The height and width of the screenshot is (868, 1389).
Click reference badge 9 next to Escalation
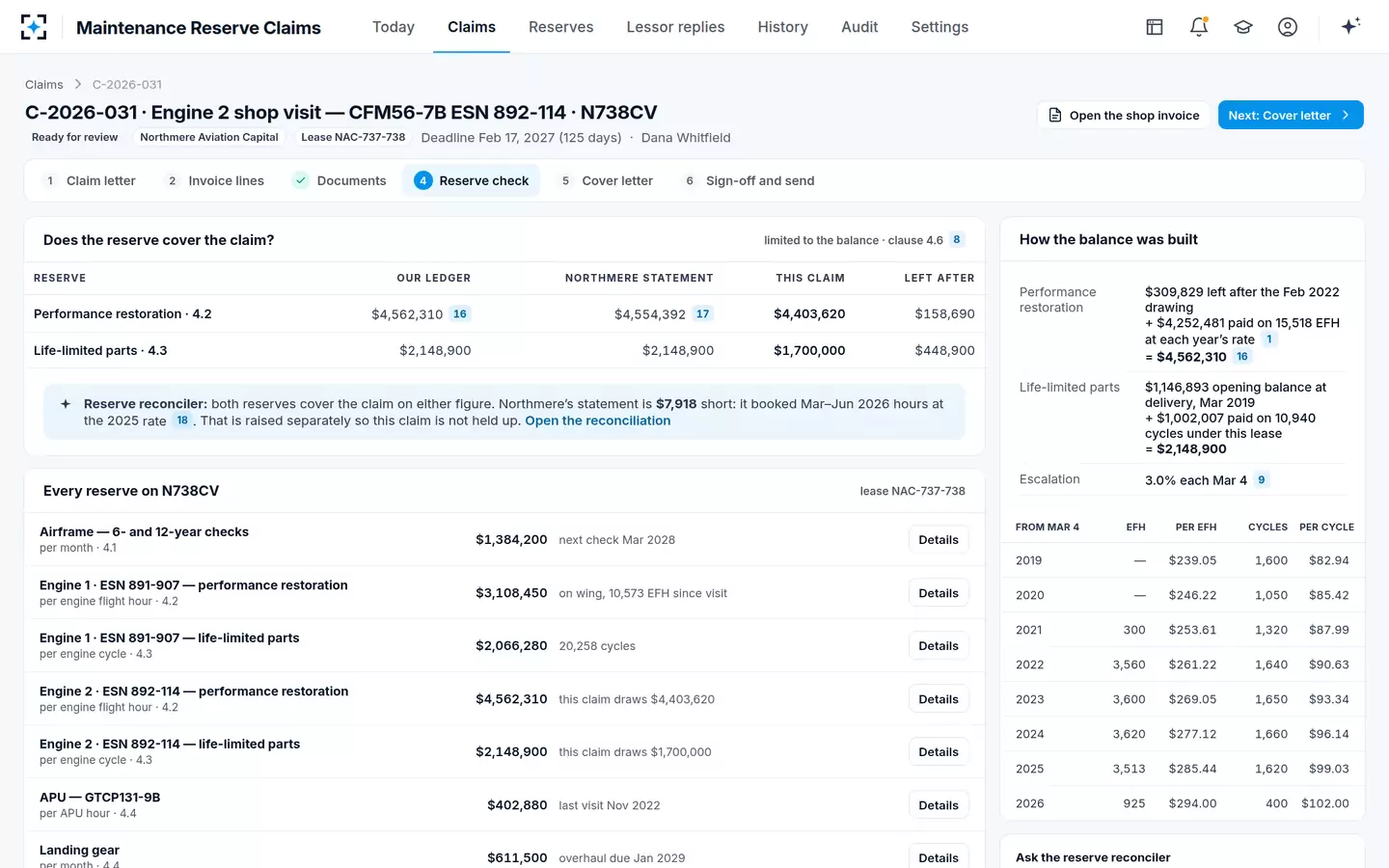pos(1262,479)
